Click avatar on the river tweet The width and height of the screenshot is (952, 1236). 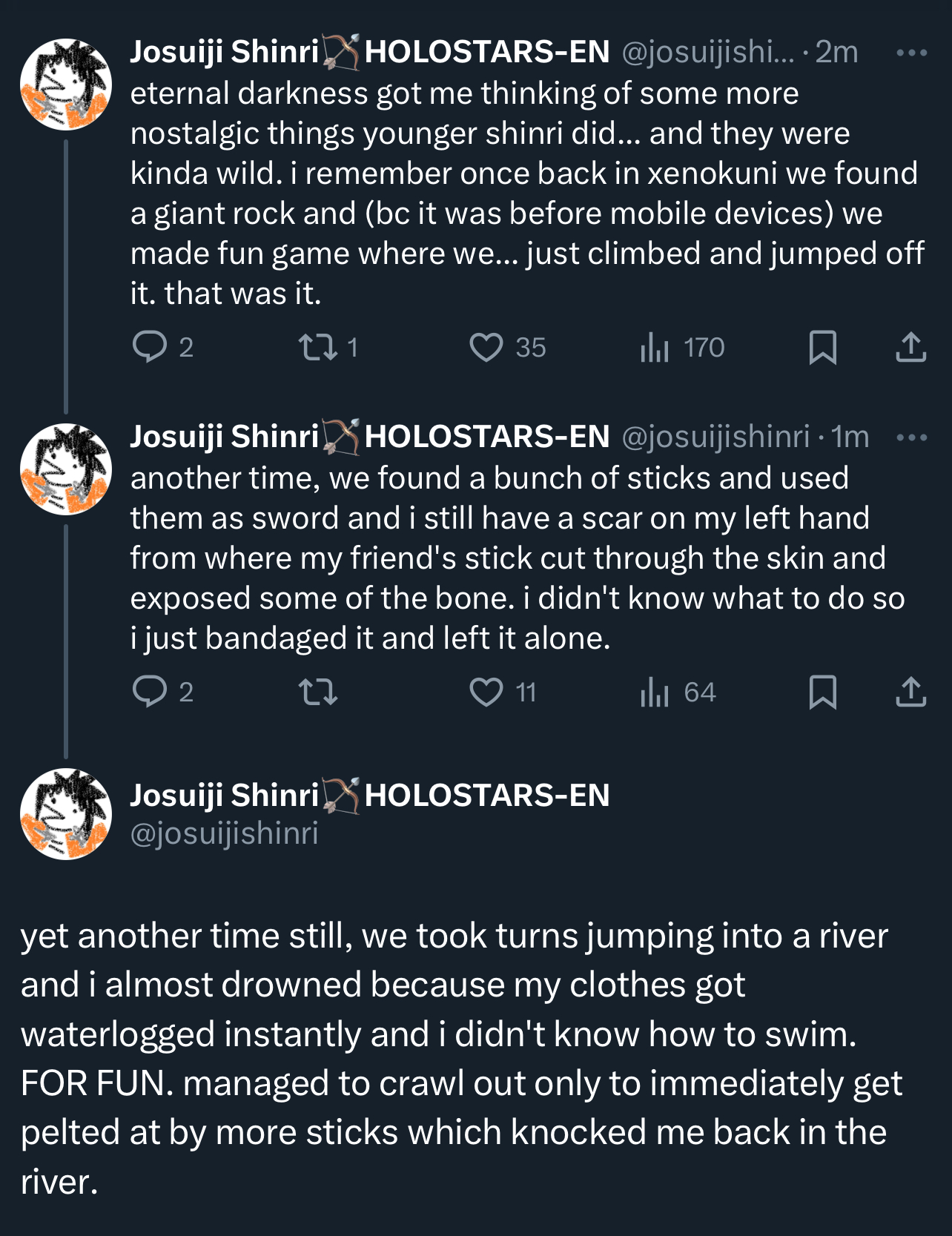[66, 814]
